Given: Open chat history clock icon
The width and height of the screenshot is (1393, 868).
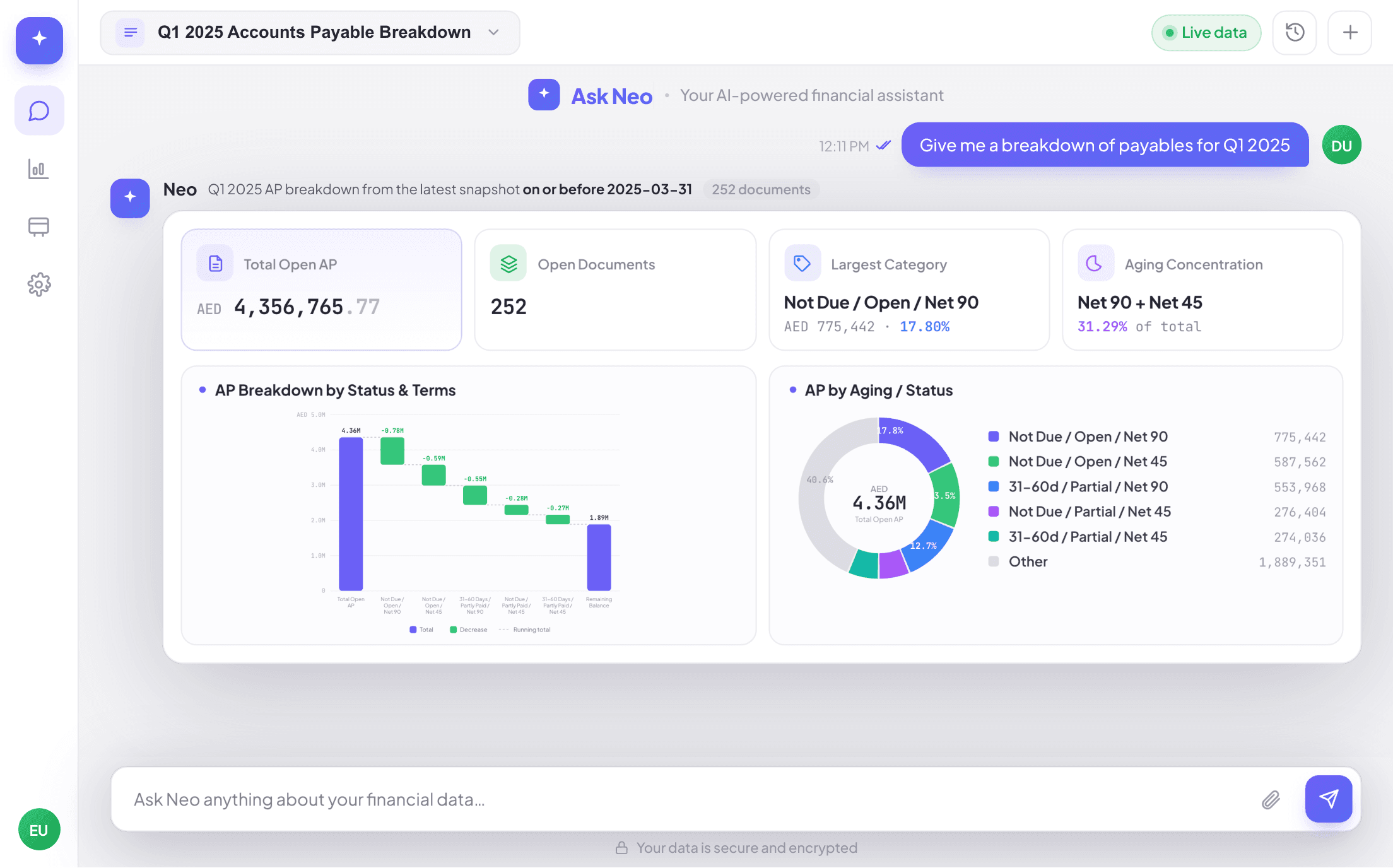Looking at the screenshot, I should 1295,32.
